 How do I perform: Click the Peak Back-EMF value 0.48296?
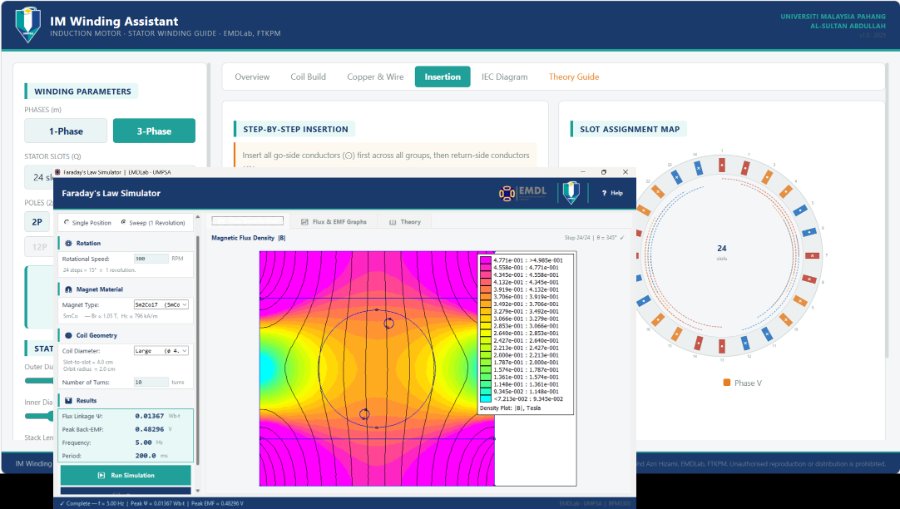tap(149, 429)
